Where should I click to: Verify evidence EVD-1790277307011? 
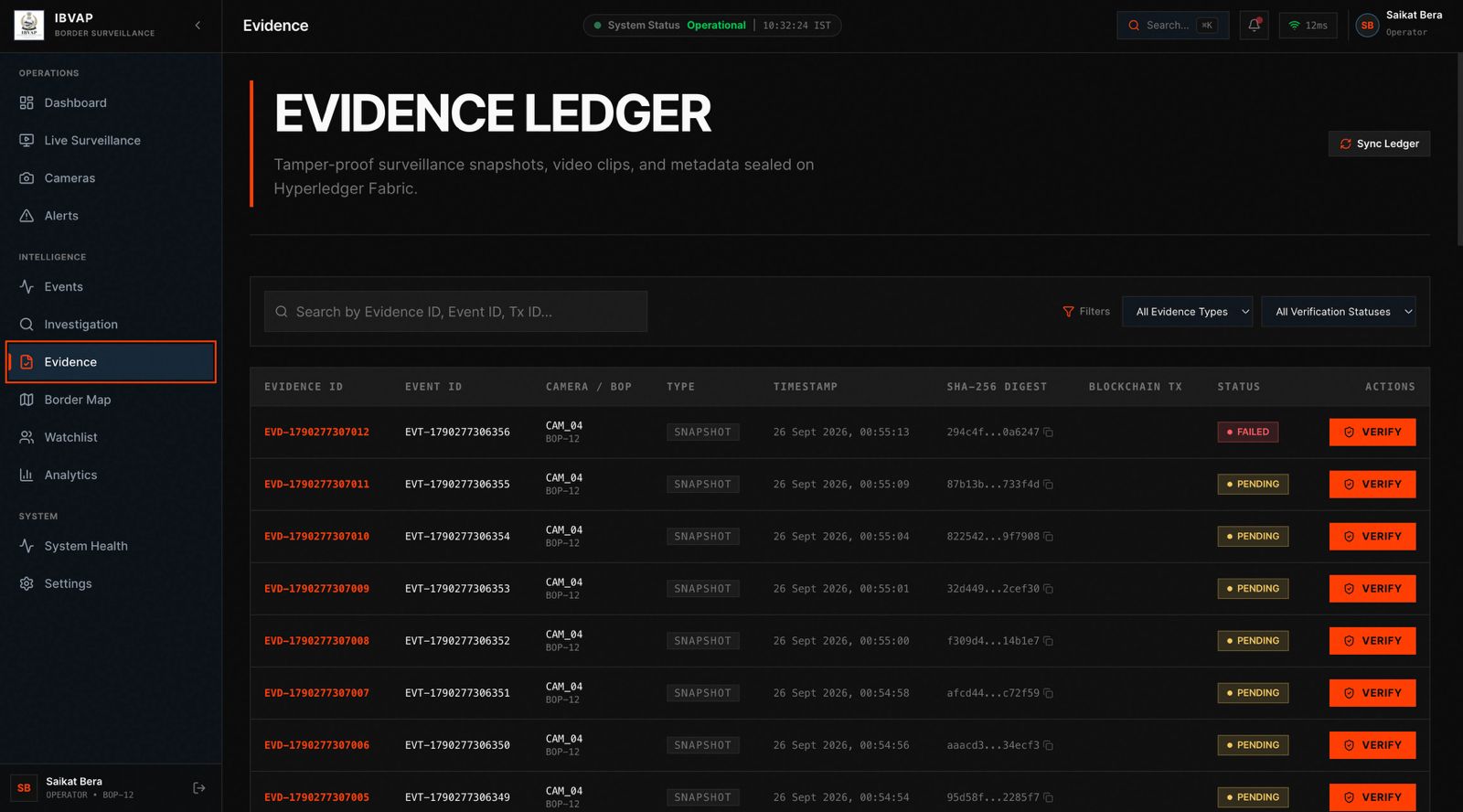tap(1372, 484)
